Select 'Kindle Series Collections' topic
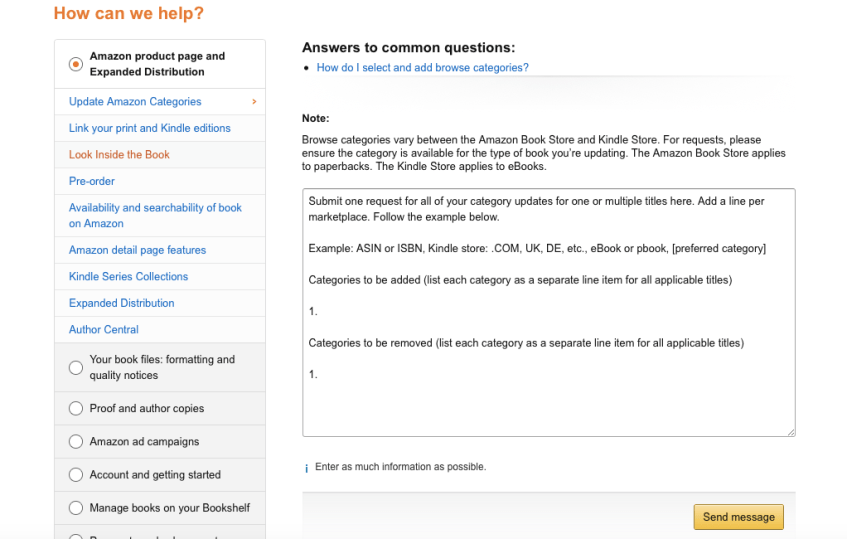This screenshot has width=847, height=539. (128, 276)
